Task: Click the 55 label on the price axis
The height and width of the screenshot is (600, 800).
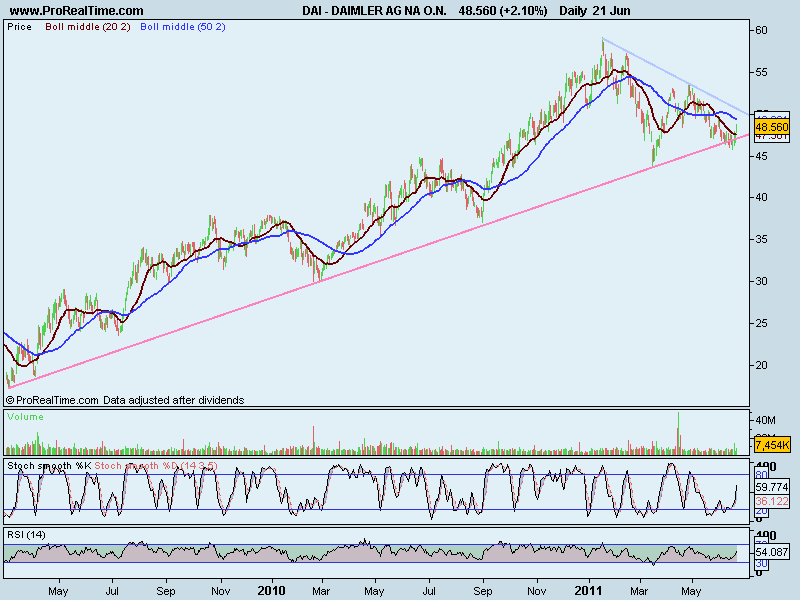Action: pyautogui.click(x=761, y=72)
